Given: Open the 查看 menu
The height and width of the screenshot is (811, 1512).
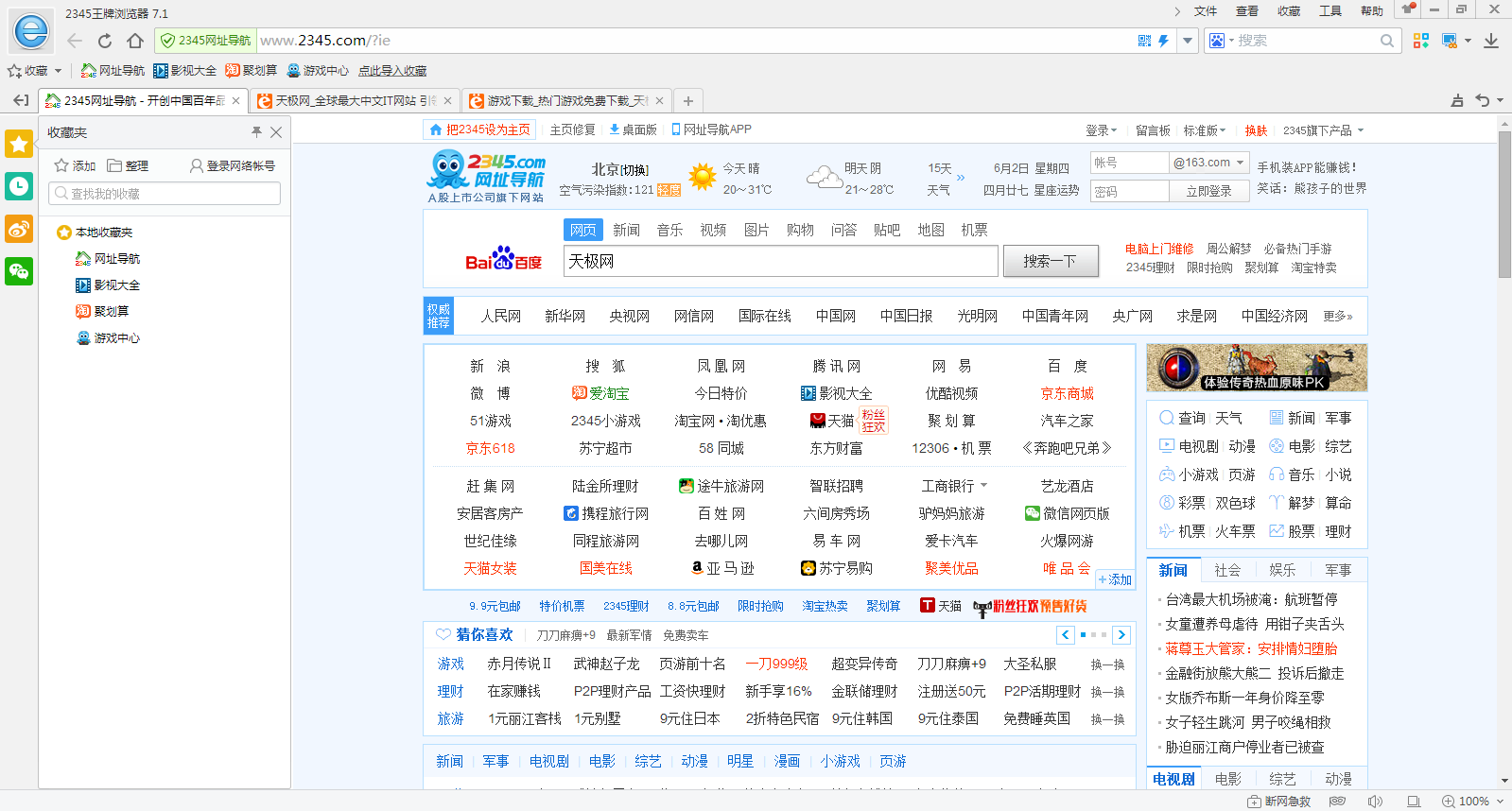Looking at the screenshot, I should pos(1247,11).
